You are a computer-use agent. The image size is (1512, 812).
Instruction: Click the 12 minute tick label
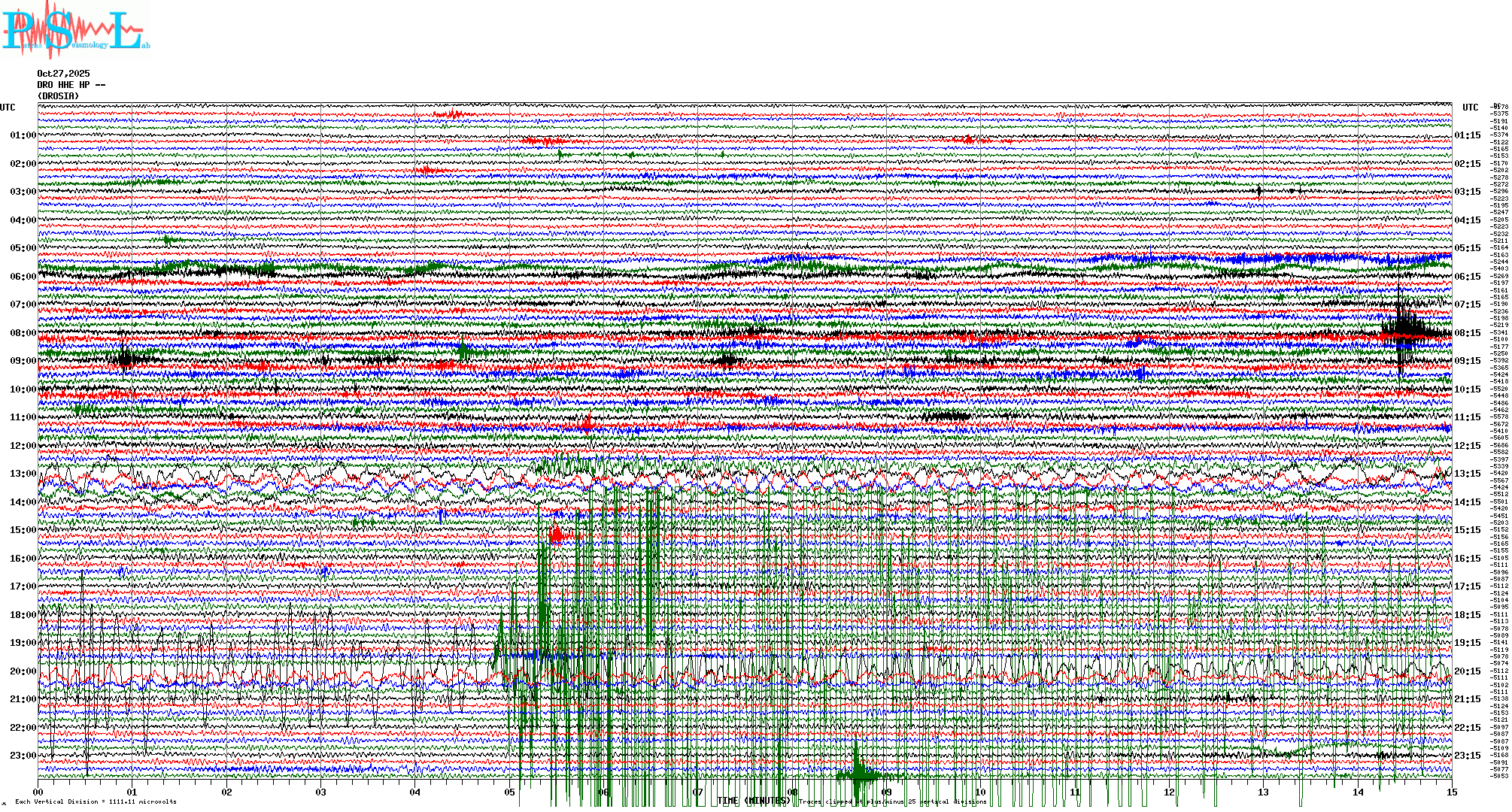(1169, 792)
